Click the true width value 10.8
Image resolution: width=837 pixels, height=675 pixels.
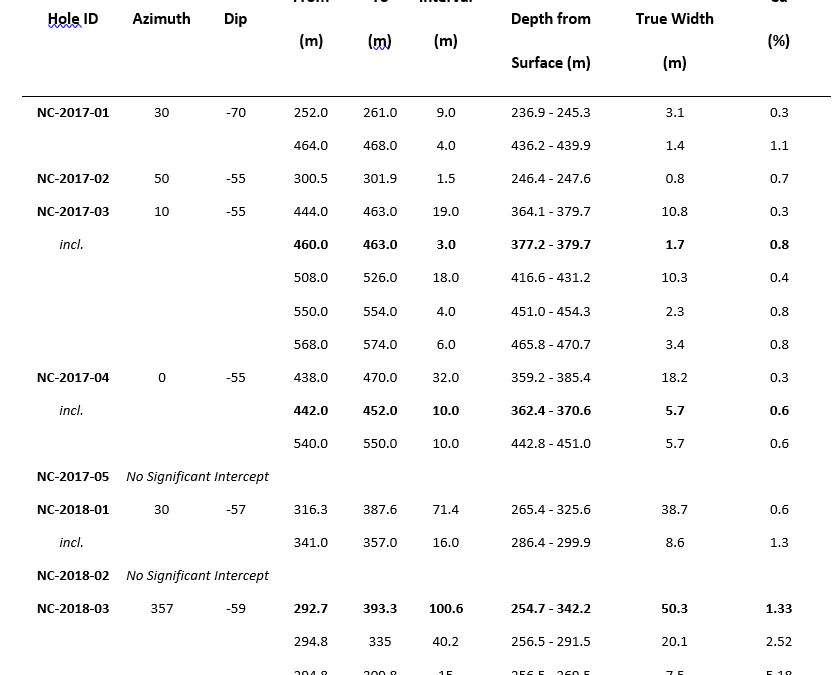675,212
